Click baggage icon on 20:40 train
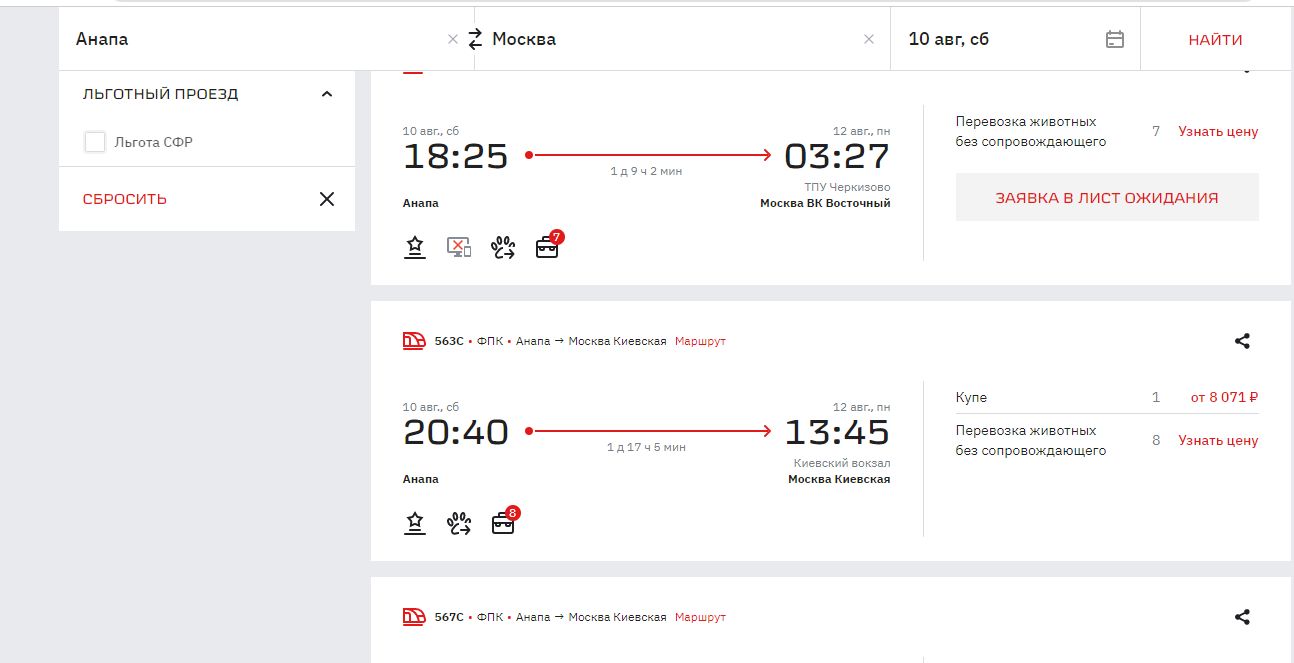Screen dimensions: 1294x663 (503, 523)
